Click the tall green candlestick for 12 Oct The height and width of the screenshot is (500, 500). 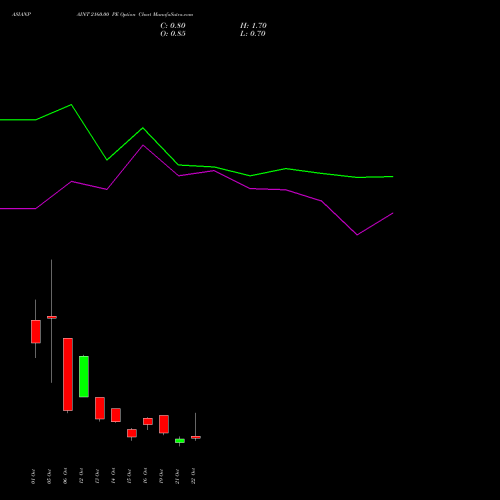[x=84, y=376]
